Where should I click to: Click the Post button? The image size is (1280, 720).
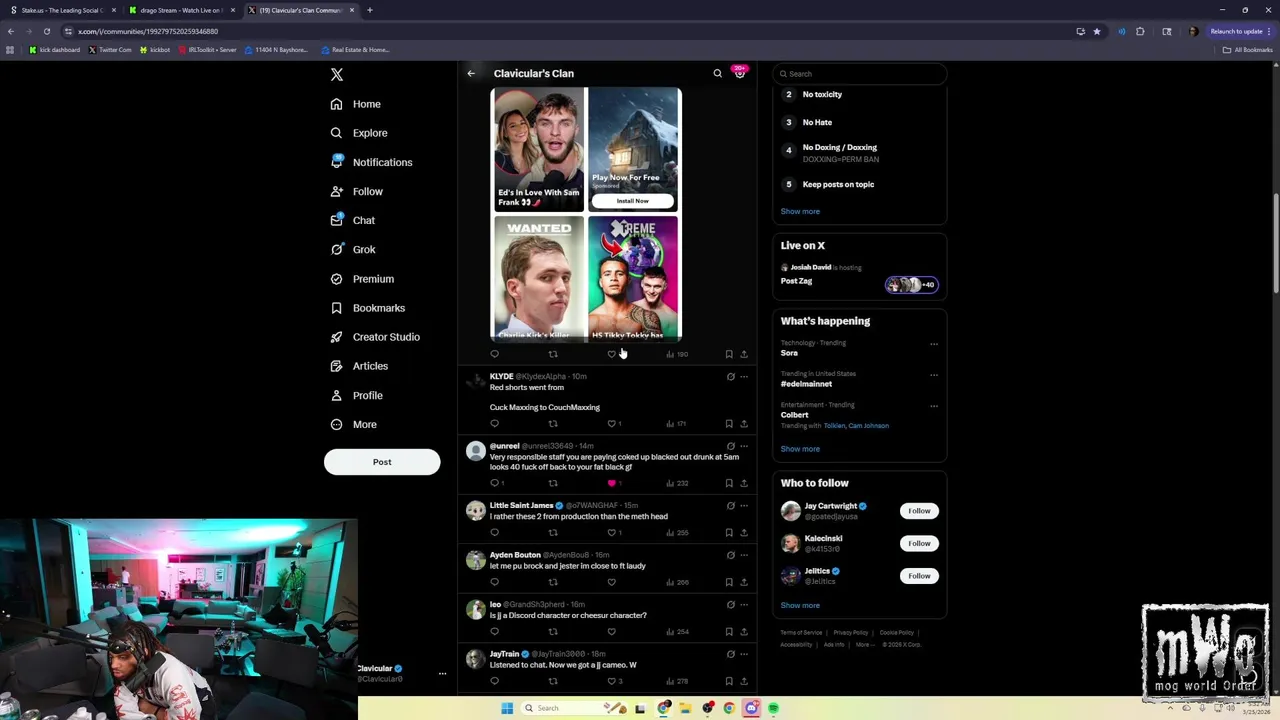click(382, 462)
